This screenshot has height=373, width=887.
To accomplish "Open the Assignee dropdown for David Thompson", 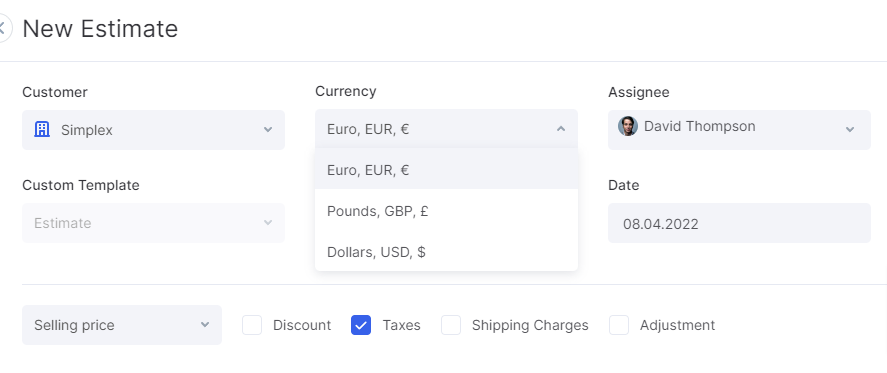I will (x=739, y=130).
